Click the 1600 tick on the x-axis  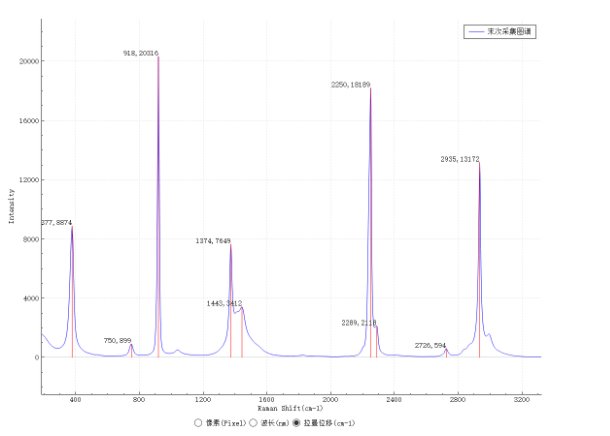pos(266,398)
